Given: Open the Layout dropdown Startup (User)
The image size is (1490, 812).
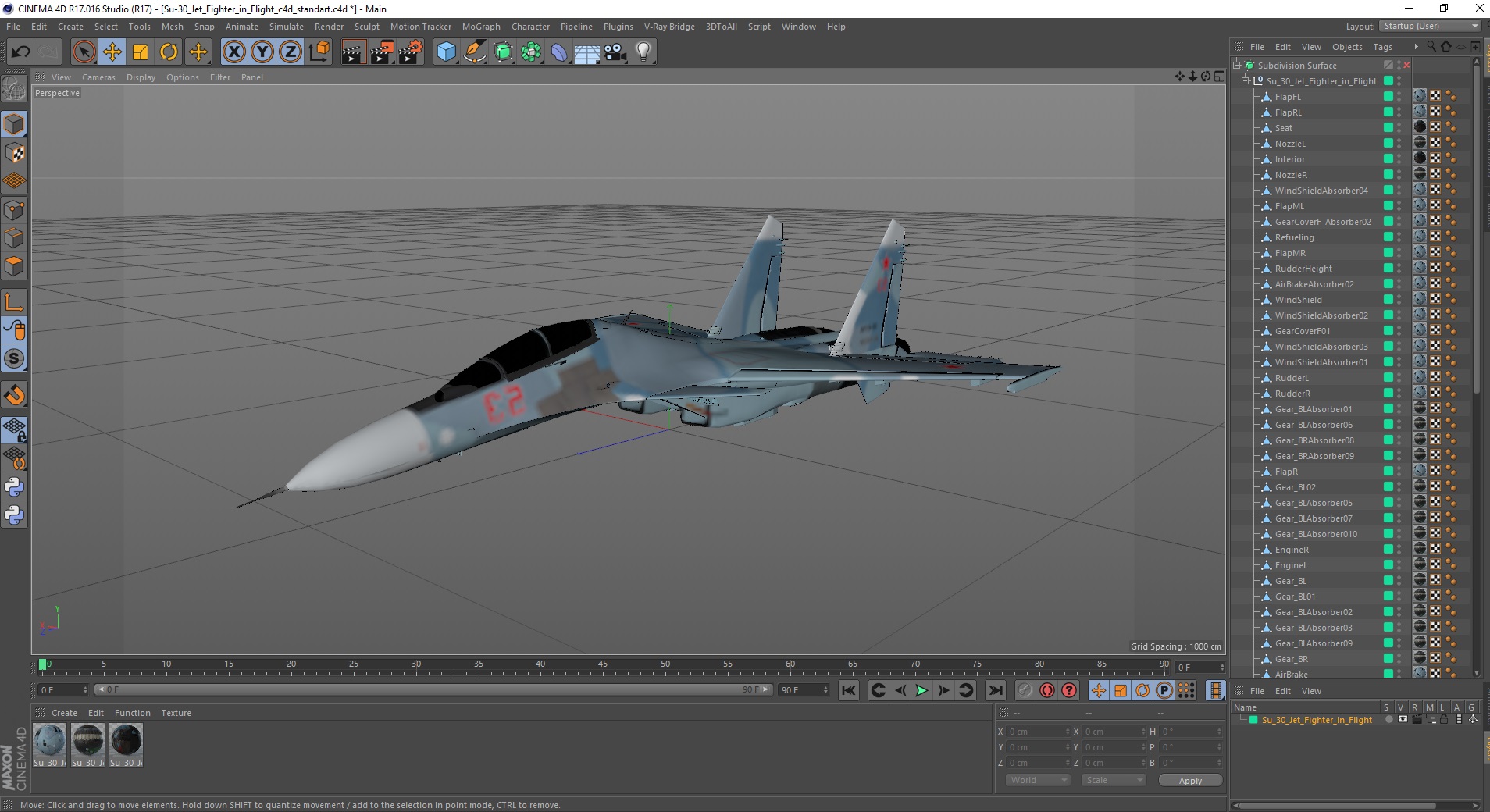Looking at the screenshot, I should click(1429, 26).
